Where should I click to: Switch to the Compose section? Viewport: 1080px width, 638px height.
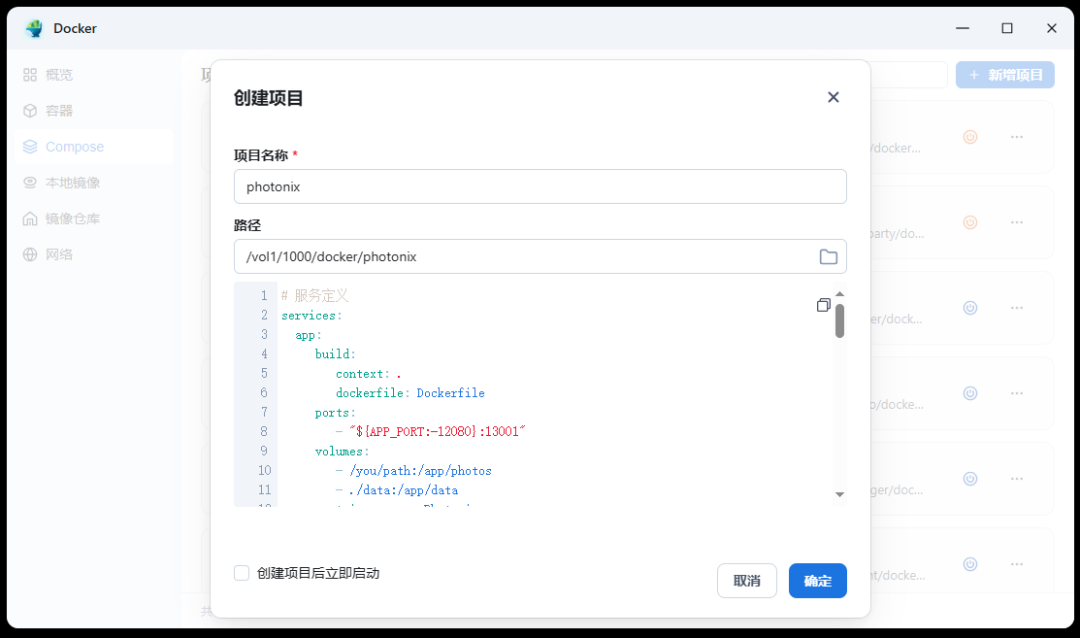[74, 147]
